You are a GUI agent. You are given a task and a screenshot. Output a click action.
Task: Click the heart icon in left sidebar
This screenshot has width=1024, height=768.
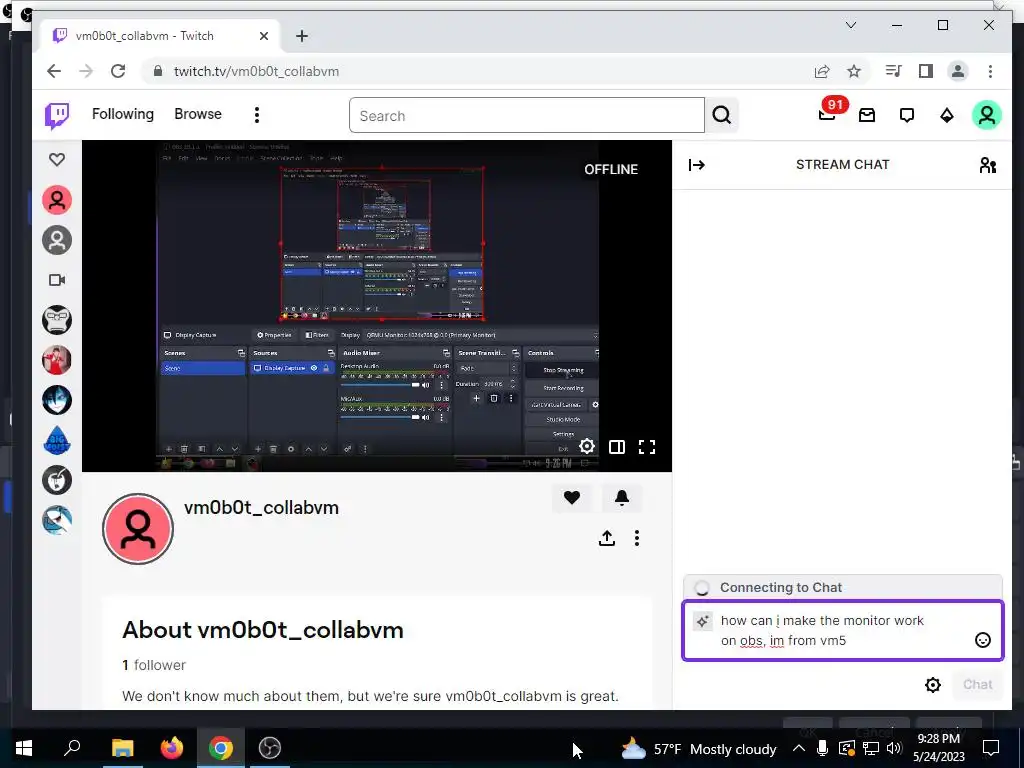pos(57,159)
